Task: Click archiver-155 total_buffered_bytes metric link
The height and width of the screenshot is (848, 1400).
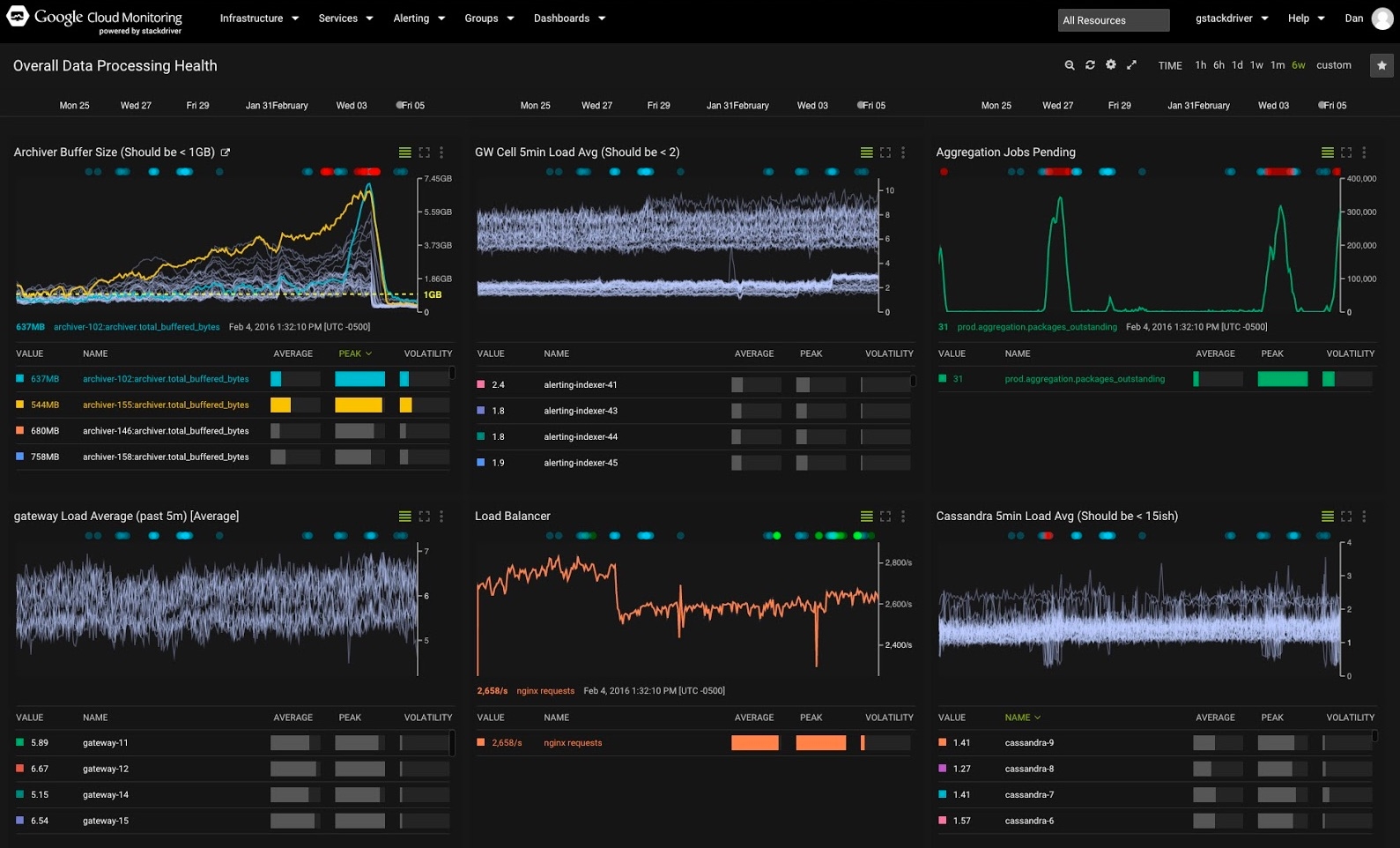Action: point(166,405)
